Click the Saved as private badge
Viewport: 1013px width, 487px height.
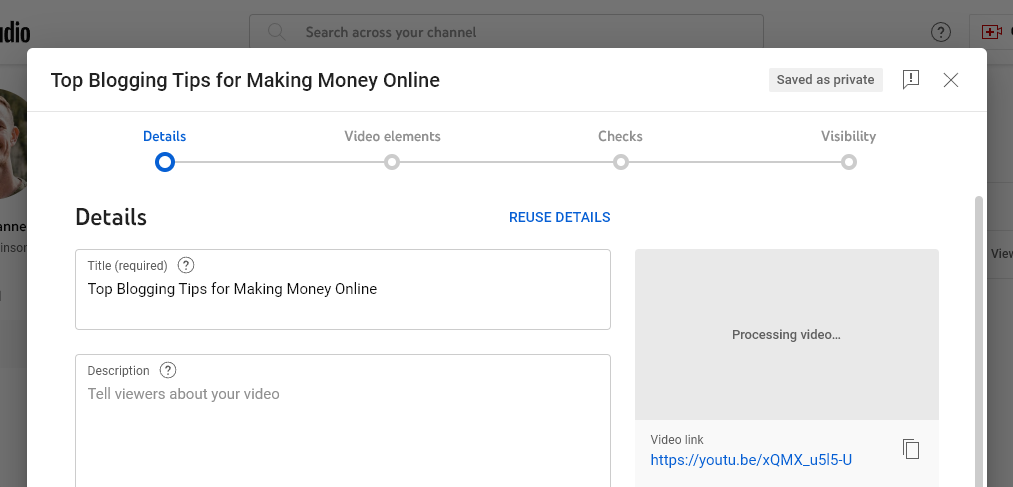(x=825, y=80)
